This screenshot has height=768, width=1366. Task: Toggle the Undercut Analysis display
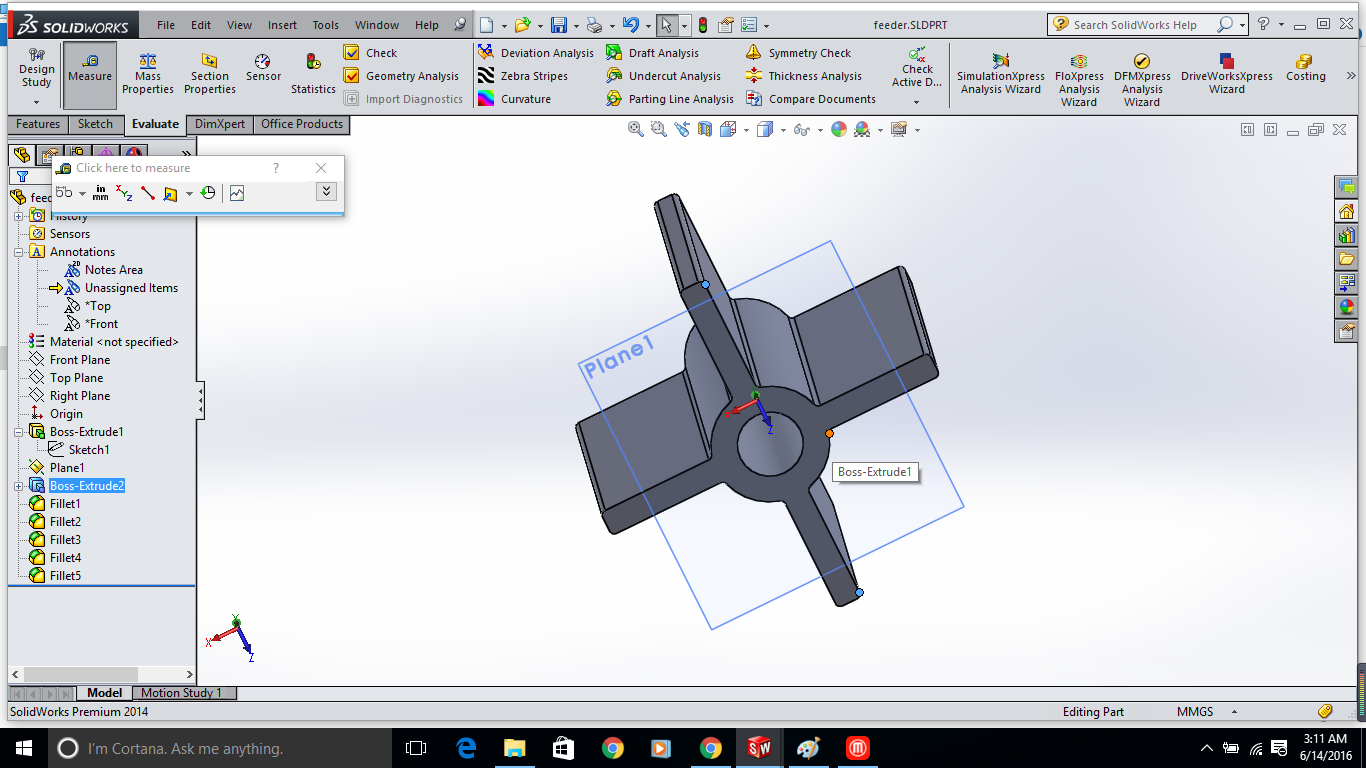click(663, 76)
